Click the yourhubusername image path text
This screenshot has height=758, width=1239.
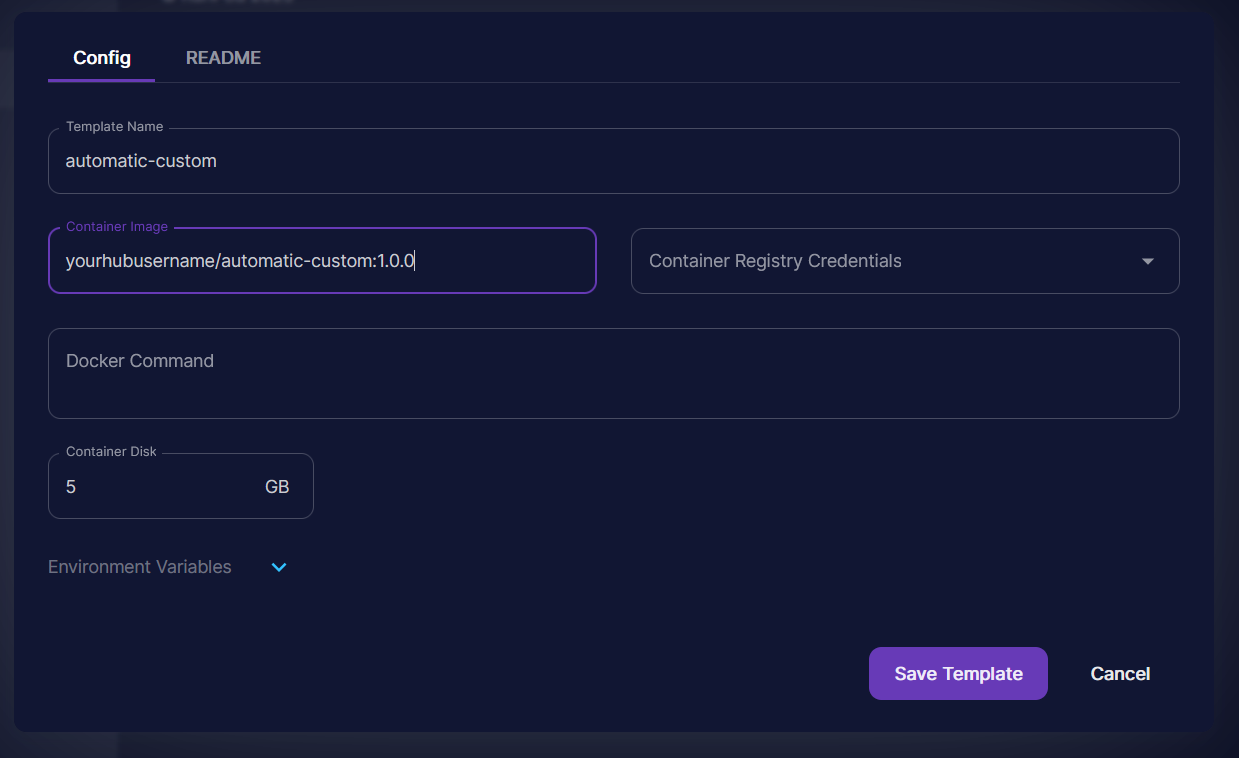(x=140, y=261)
